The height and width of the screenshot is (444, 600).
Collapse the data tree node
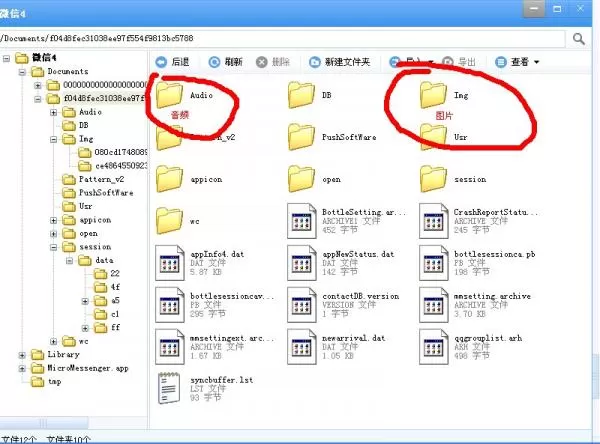[x=69, y=261]
